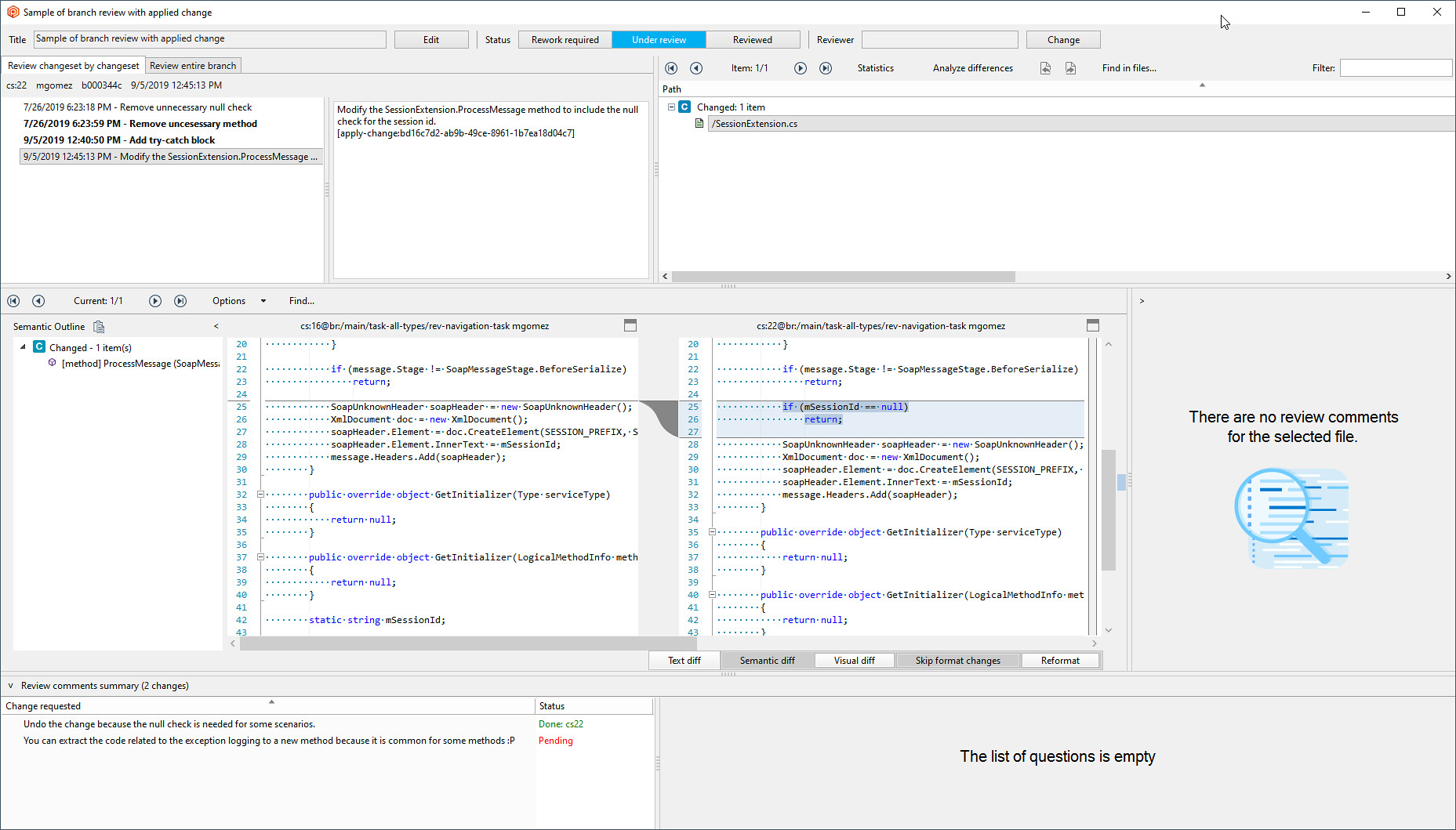Screen dimensions: 1456x830
Task: Type in the Filter input field
Action: point(1396,67)
